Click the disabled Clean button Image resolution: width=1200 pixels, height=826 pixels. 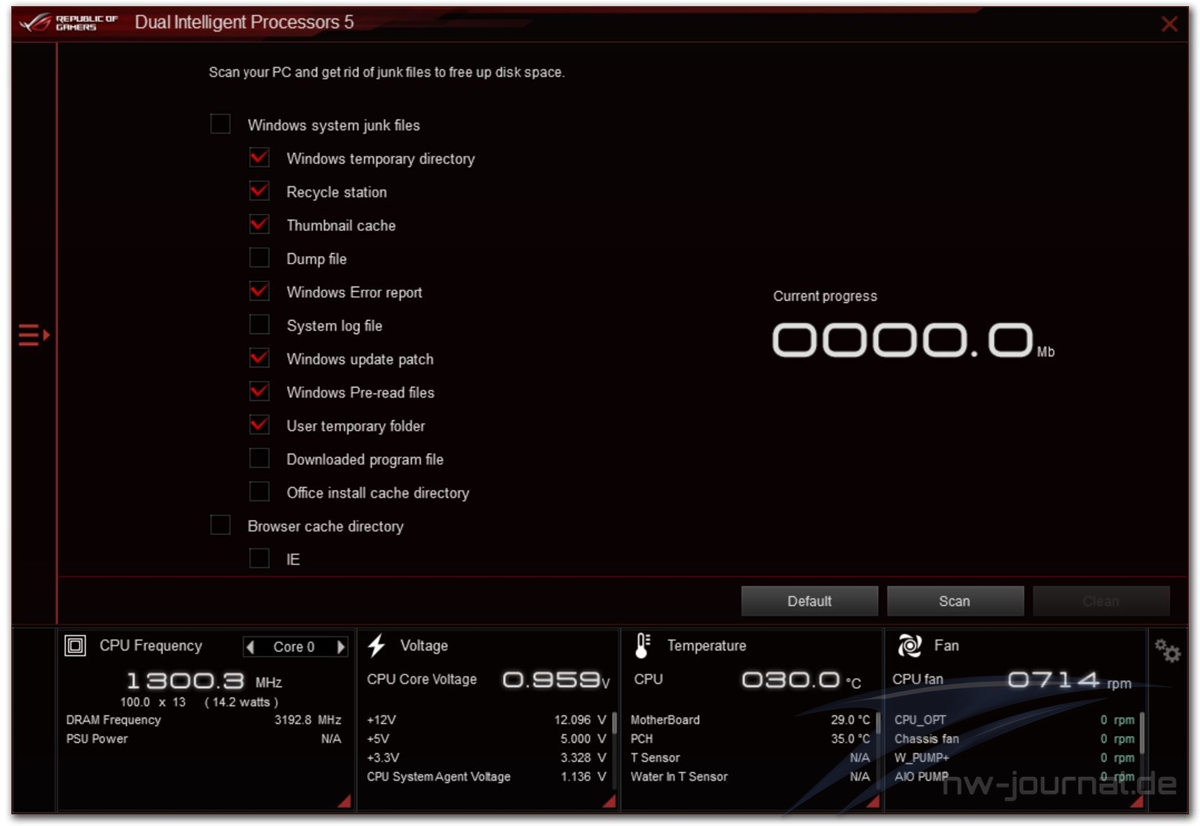click(x=1100, y=601)
